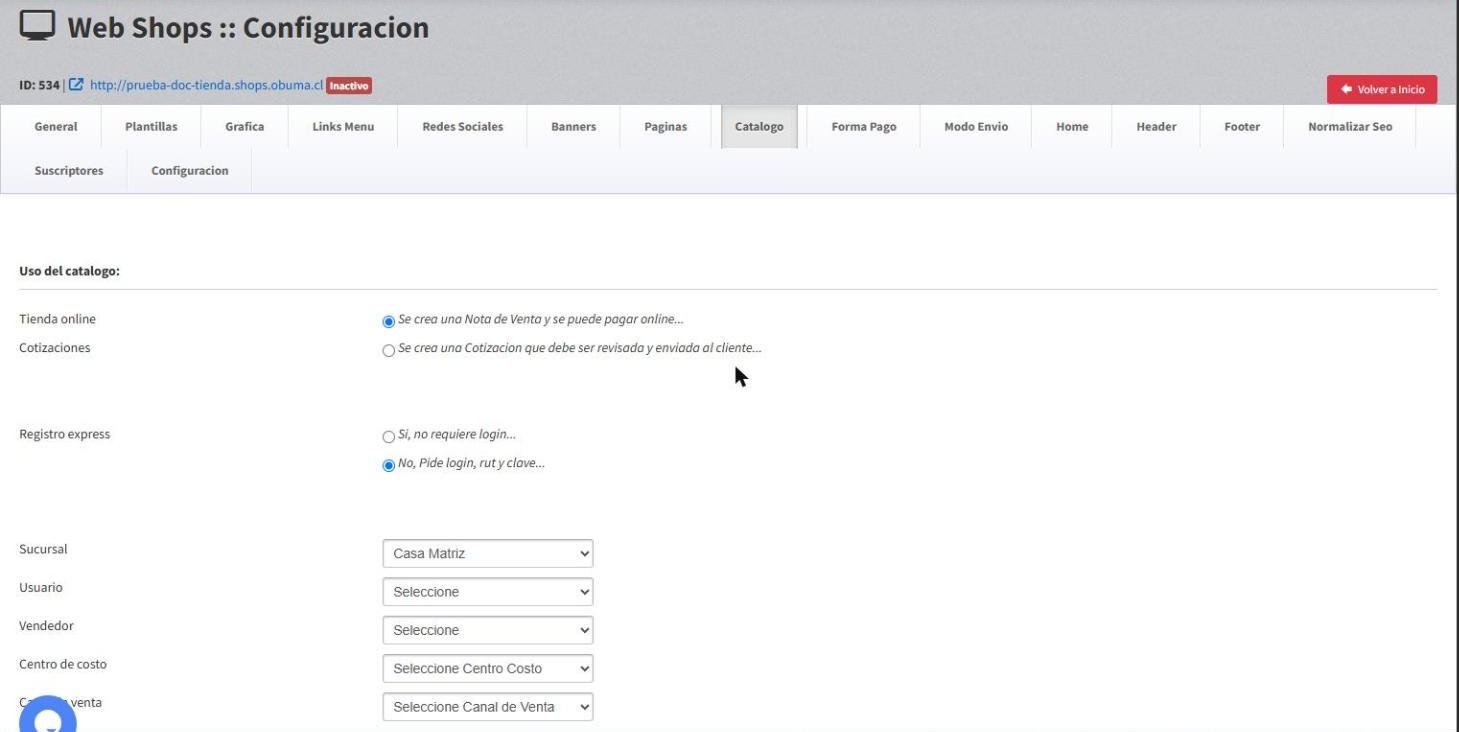Viewport: 1459px width, 732px height.
Task: Open the Footer tab
Action: tap(1242, 127)
